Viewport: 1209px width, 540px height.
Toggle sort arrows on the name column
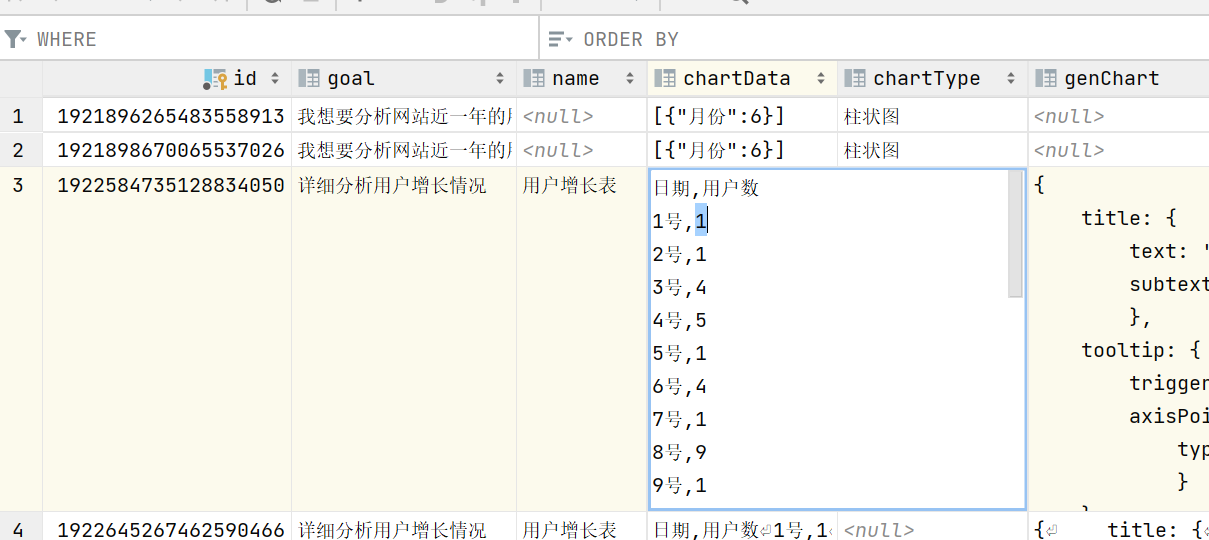[x=630, y=78]
